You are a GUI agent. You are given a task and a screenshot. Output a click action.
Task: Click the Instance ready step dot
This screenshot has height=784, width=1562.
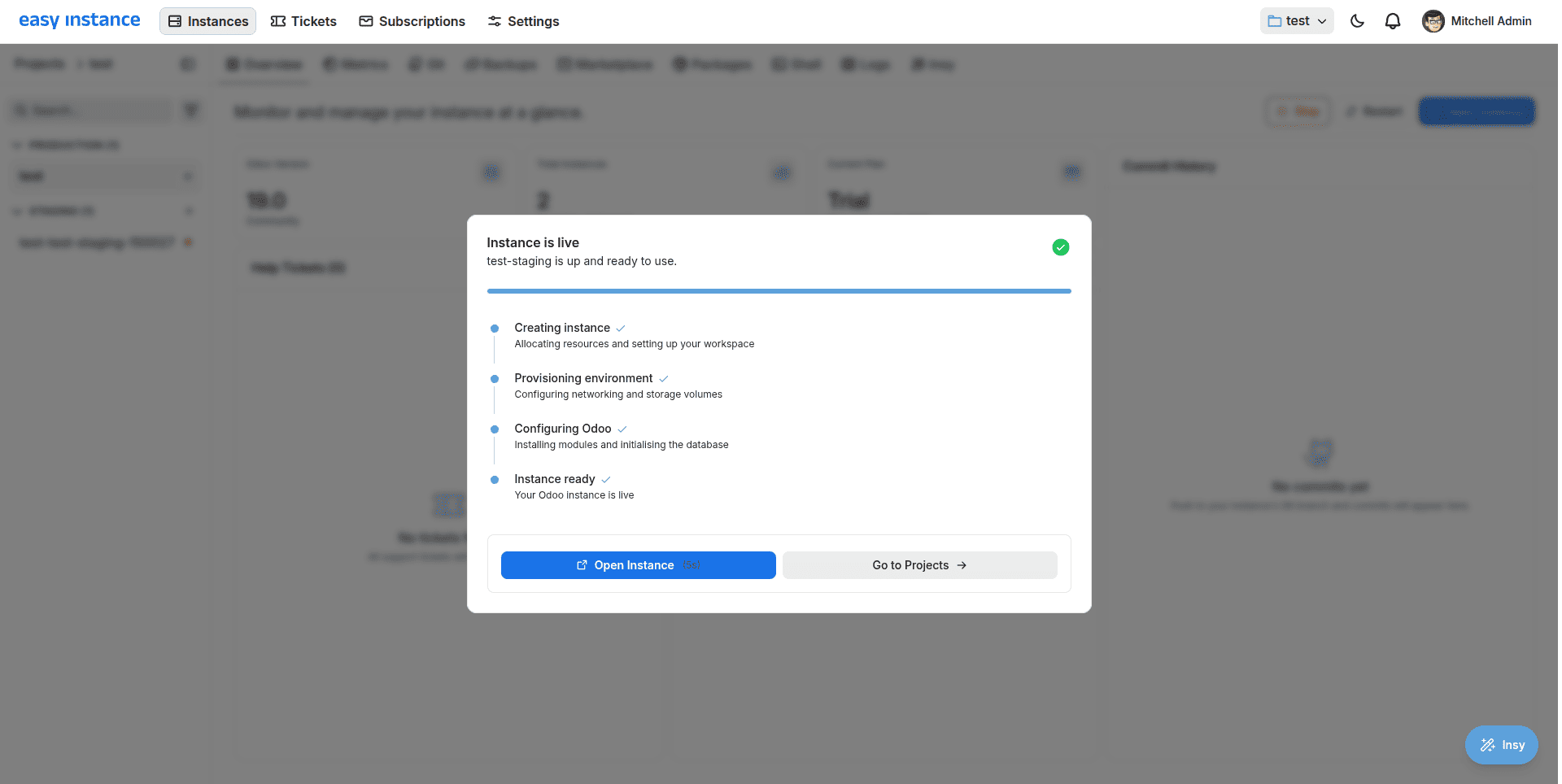[494, 480]
